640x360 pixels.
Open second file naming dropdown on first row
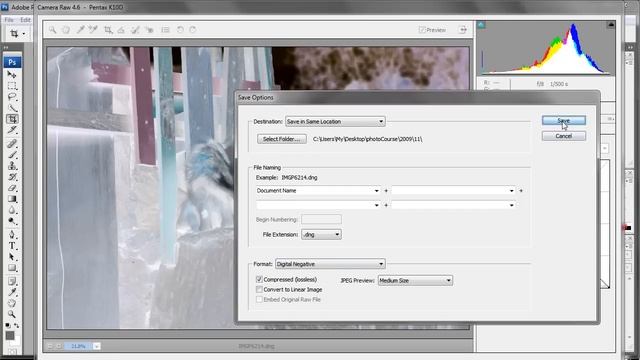(x=453, y=191)
